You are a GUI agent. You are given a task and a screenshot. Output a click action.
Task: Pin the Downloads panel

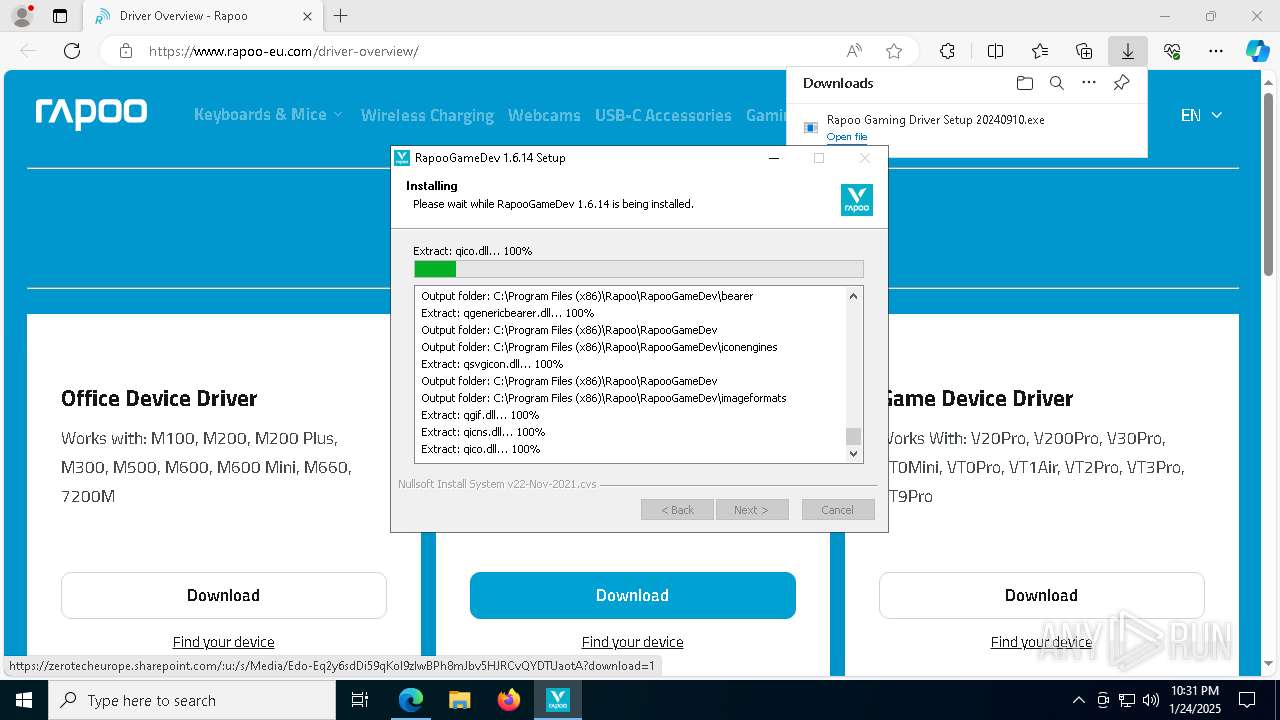[x=1122, y=83]
